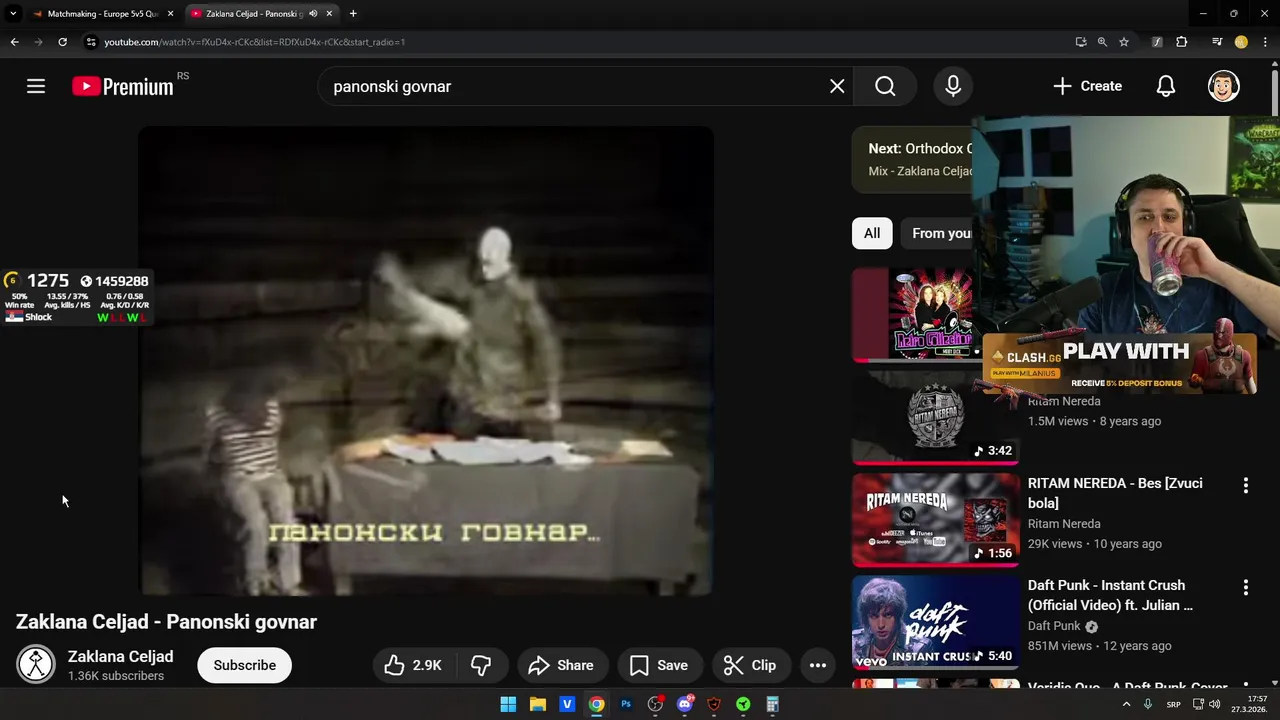The height and width of the screenshot is (720, 1280).
Task: Start voice search with microphone
Action: [953, 86]
